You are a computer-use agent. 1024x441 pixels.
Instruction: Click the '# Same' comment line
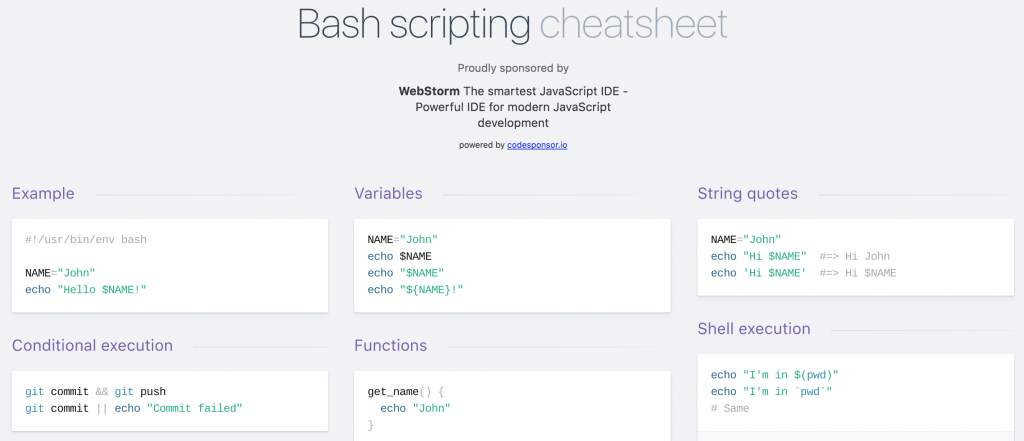click(x=729, y=408)
